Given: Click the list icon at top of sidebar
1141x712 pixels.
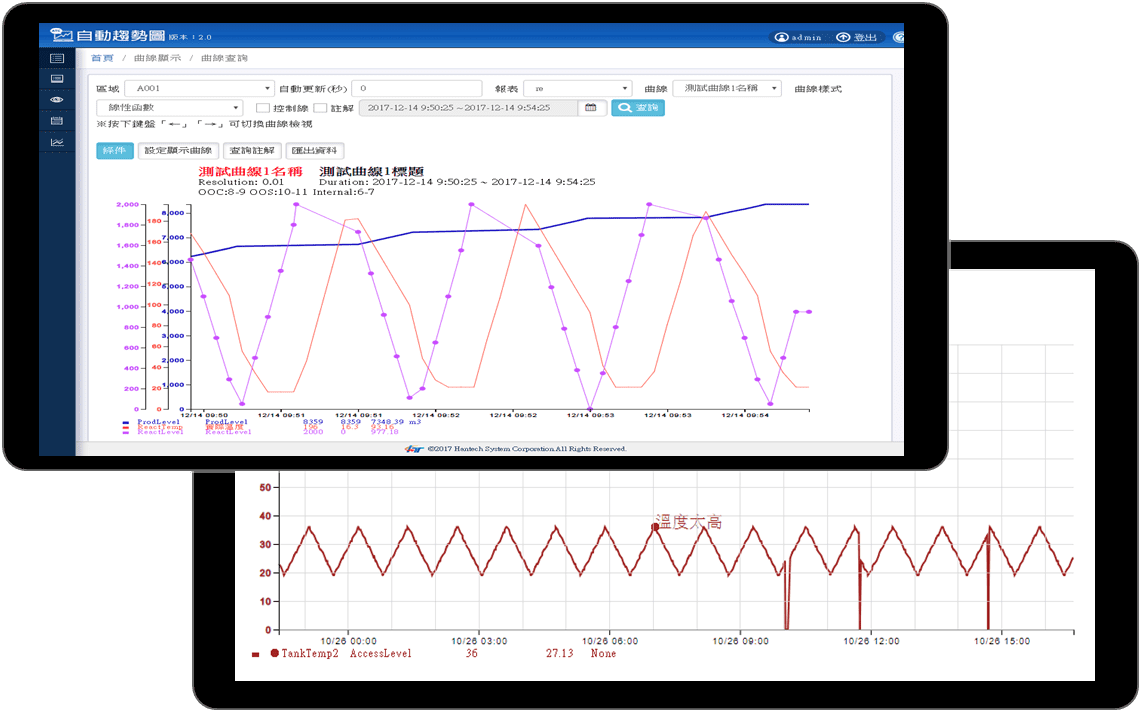Looking at the screenshot, I should pyautogui.click(x=57, y=59).
